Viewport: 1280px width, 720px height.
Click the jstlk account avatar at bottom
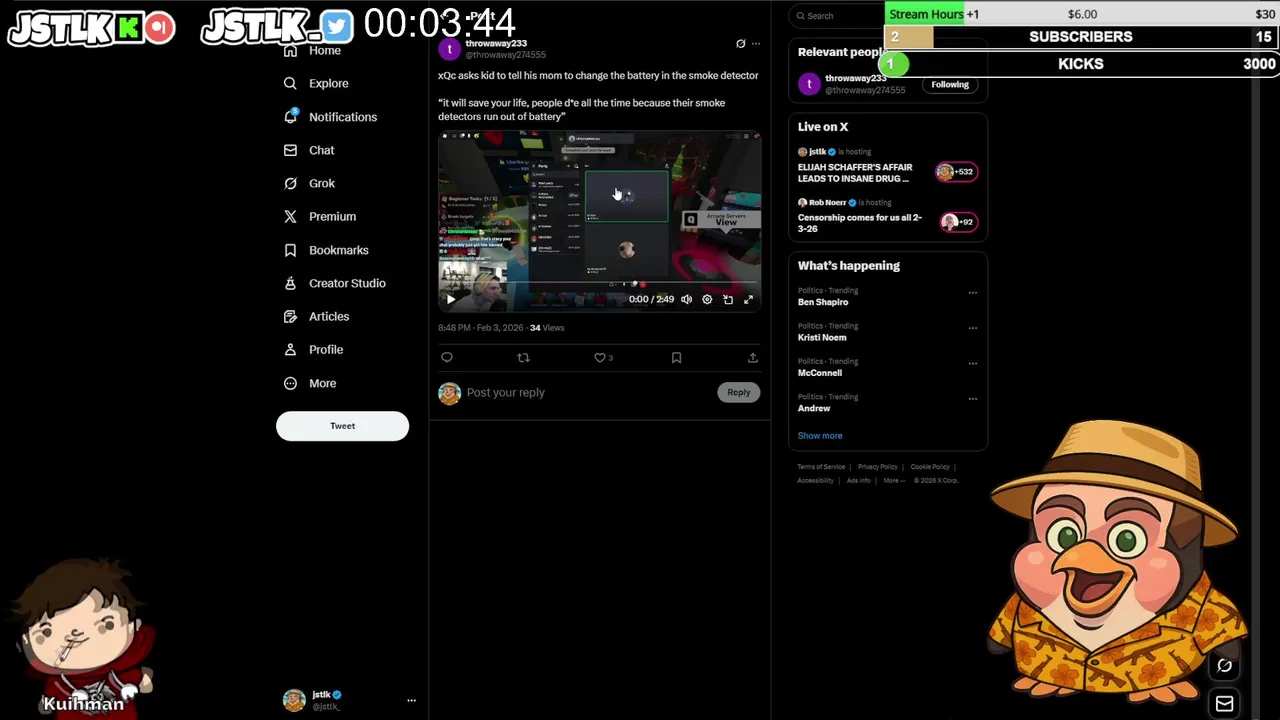pos(294,700)
